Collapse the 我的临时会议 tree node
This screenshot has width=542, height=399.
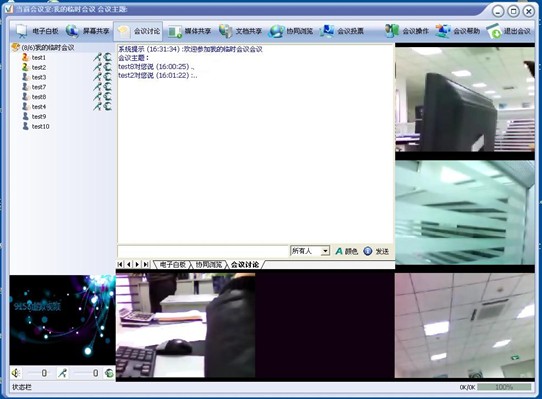pos(15,47)
